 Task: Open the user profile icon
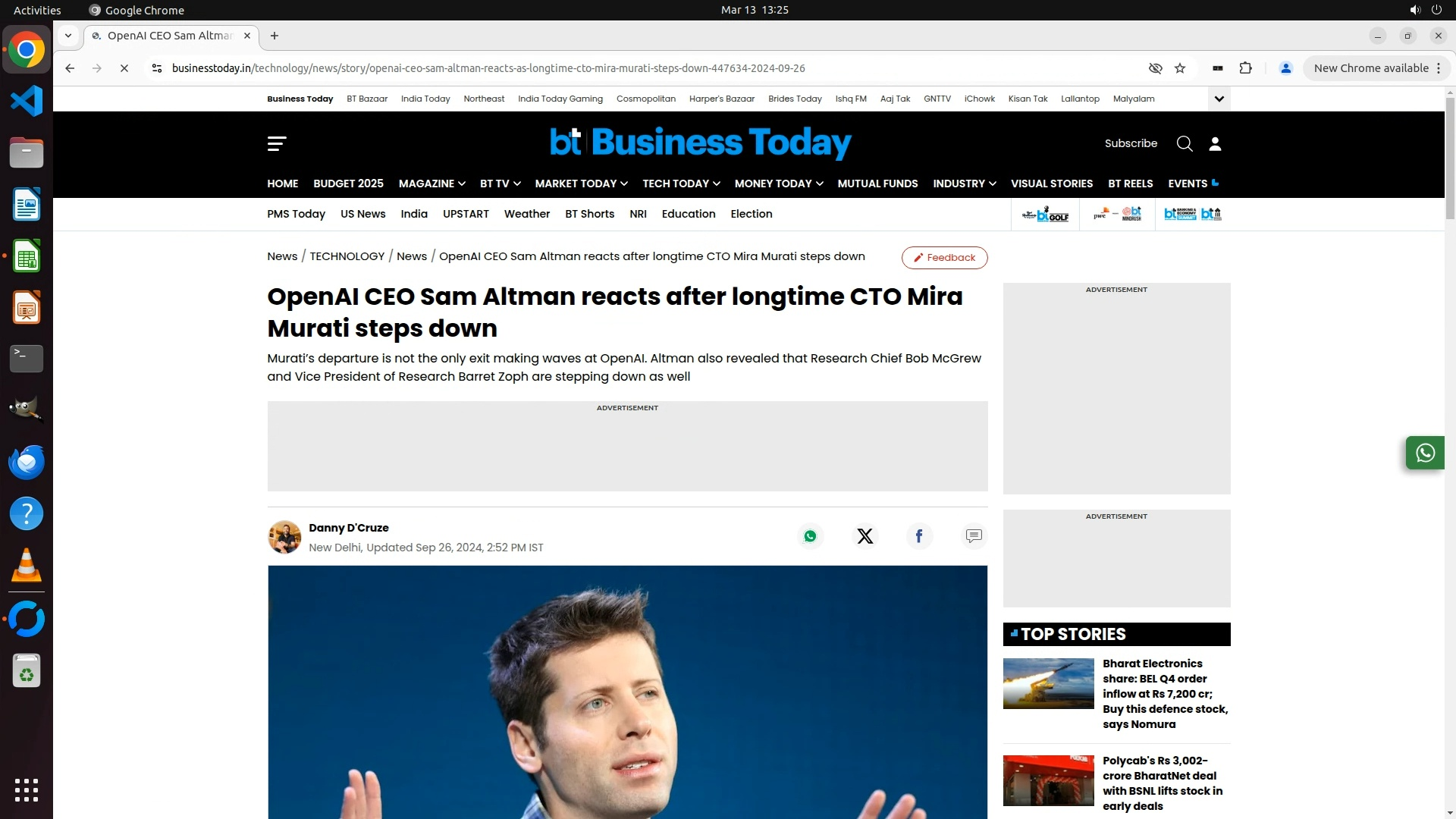pyautogui.click(x=1215, y=143)
